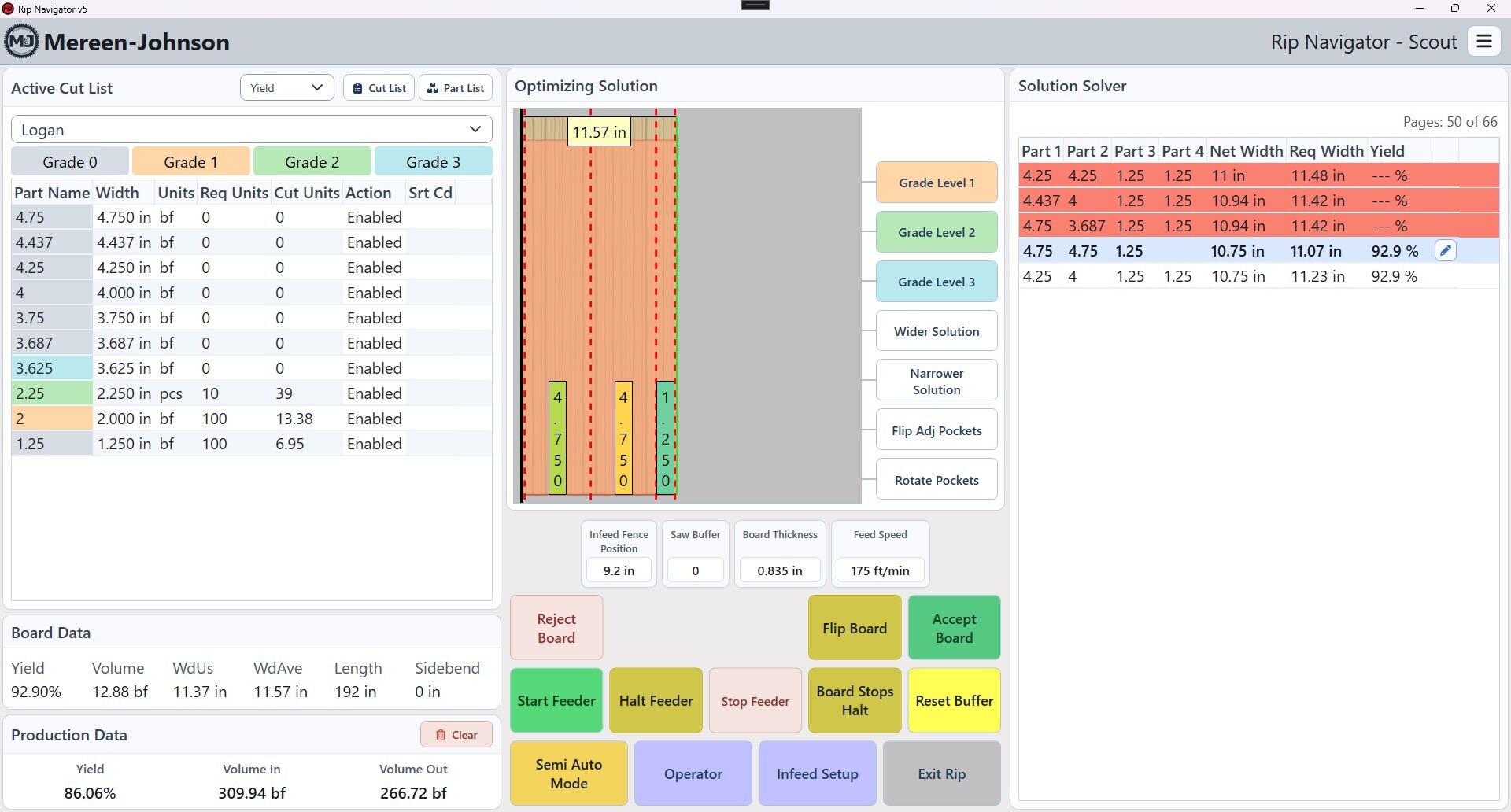Choose the Wider Solution option

tap(937, 331)
